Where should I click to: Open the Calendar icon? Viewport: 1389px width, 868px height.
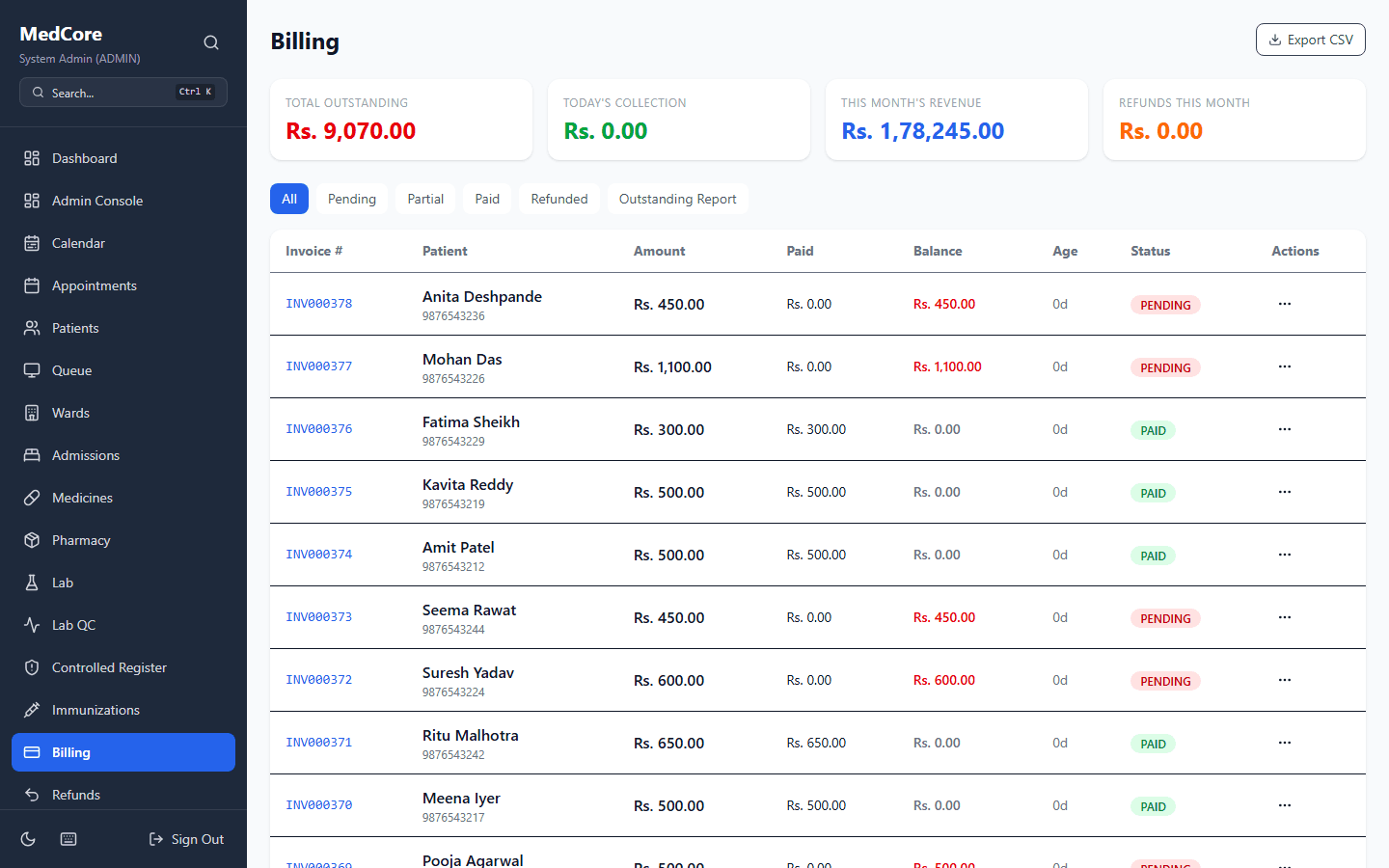31,242
